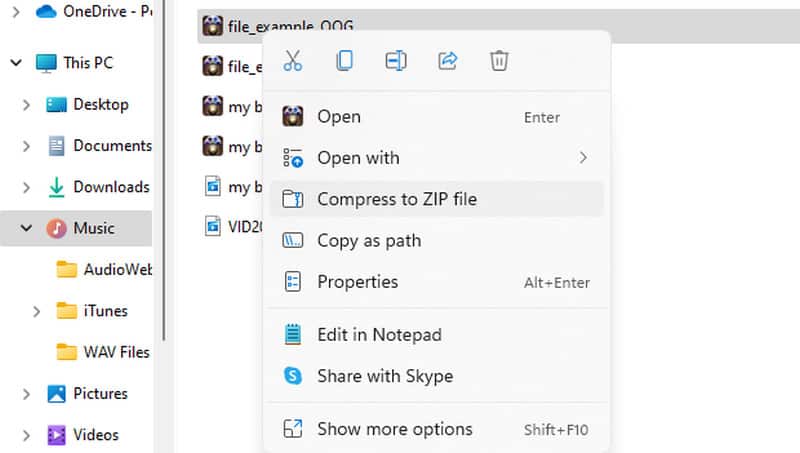Expand the Desktop tree node
The height and width of the screenshot is (453, 800).
coord(27,105)
